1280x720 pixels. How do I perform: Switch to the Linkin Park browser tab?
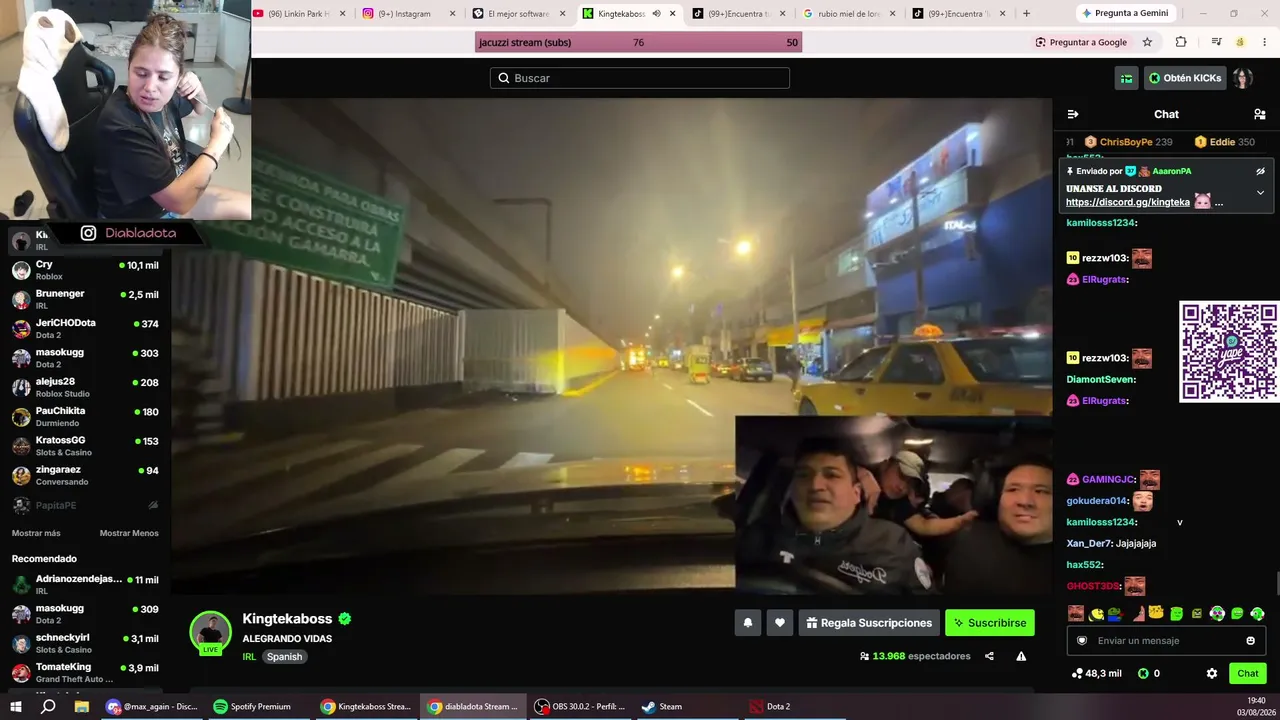pyautogui.click(x=300, y=14)
